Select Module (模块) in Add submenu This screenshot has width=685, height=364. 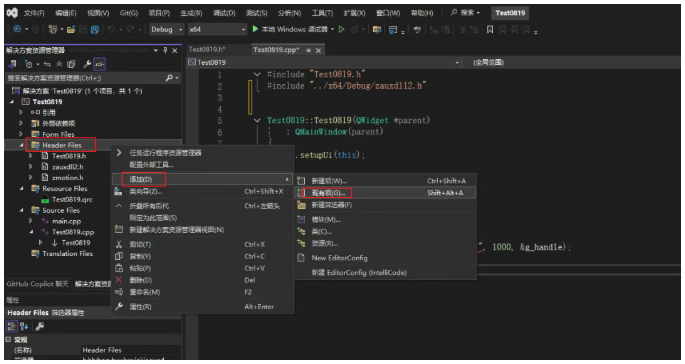tap(385, 219)
